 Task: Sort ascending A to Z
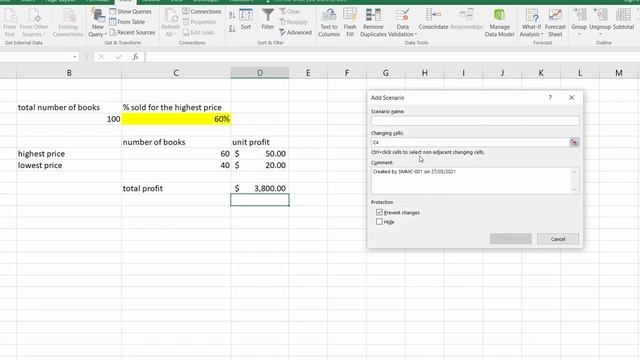point(232,16)
